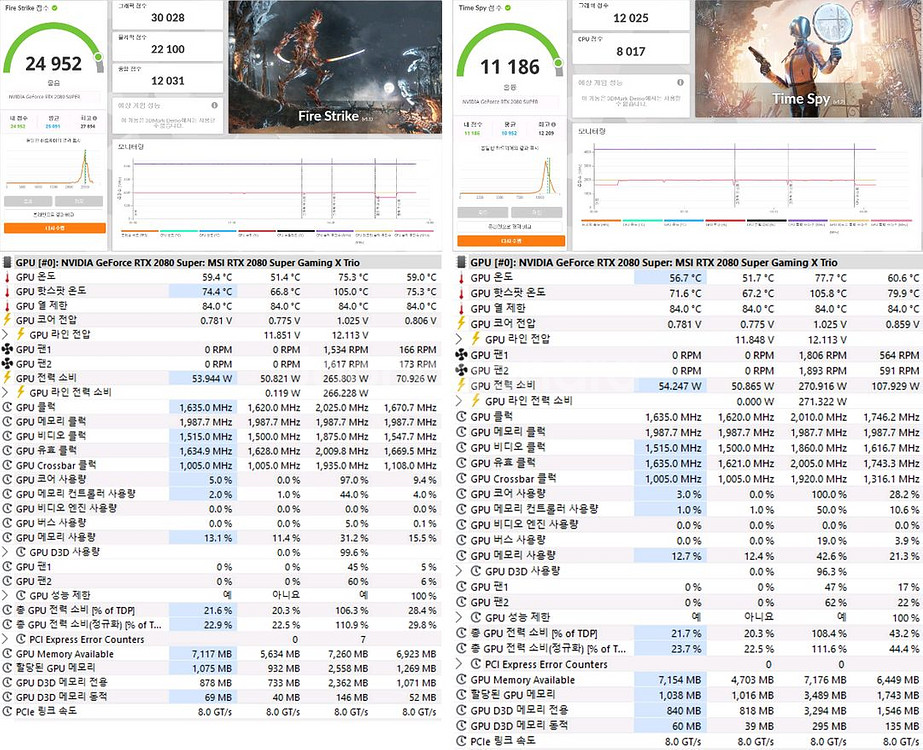
Task: Click gauge icon of GPU Crossbar 클럭, Time Spy list
Action: [462, 479]
